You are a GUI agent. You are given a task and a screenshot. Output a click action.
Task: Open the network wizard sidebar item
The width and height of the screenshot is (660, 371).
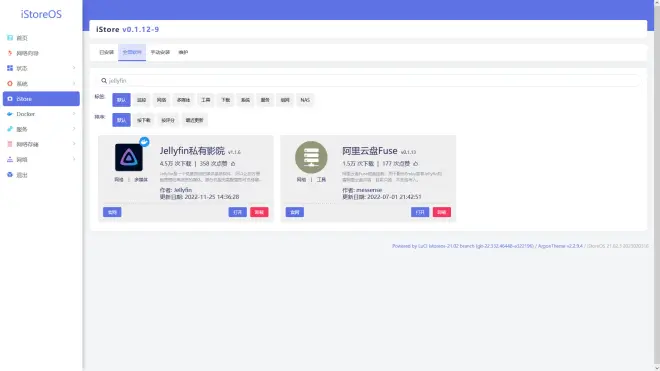[27, 53]
